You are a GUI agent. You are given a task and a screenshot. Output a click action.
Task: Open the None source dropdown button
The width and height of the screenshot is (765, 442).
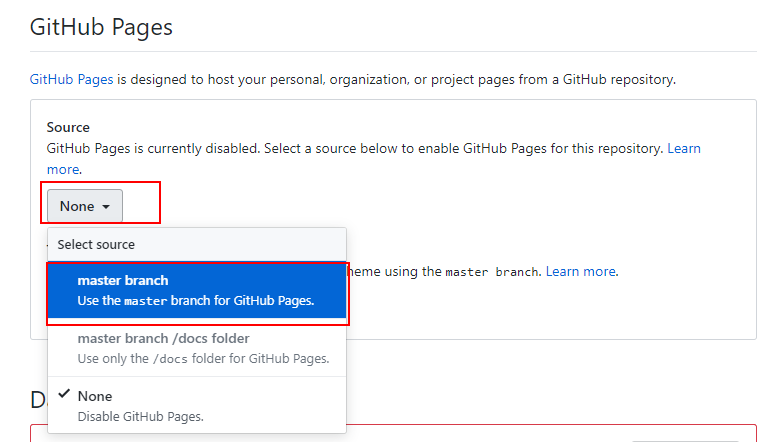(x=84, y=206)
